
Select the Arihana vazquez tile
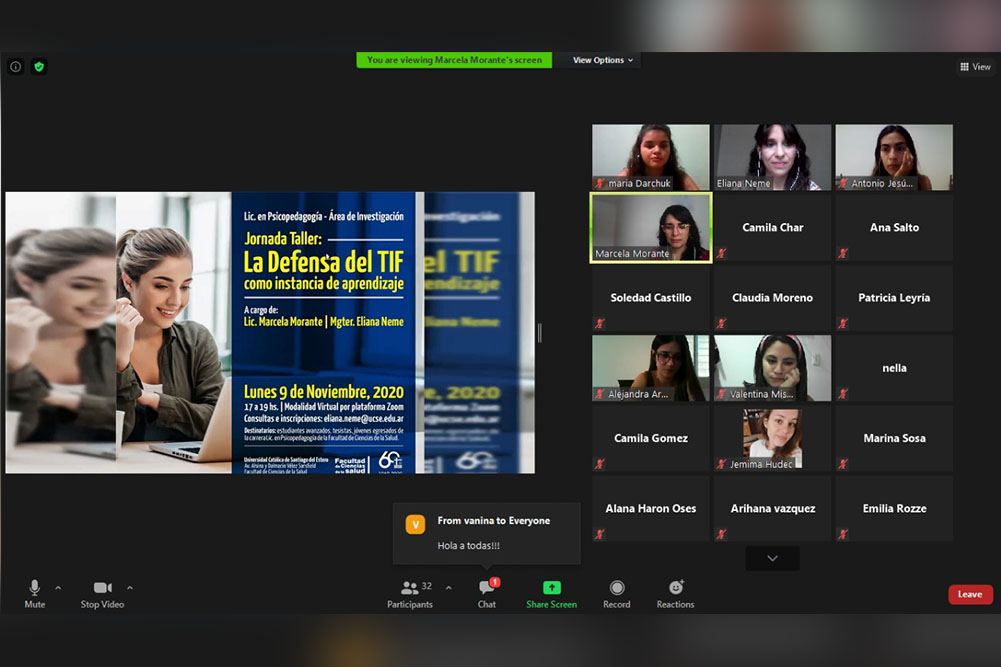tap(772, 509)
